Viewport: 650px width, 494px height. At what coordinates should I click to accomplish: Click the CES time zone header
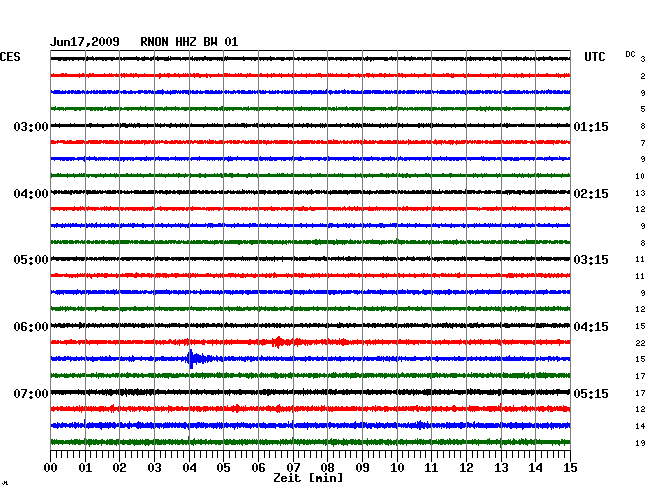[10, 57]
